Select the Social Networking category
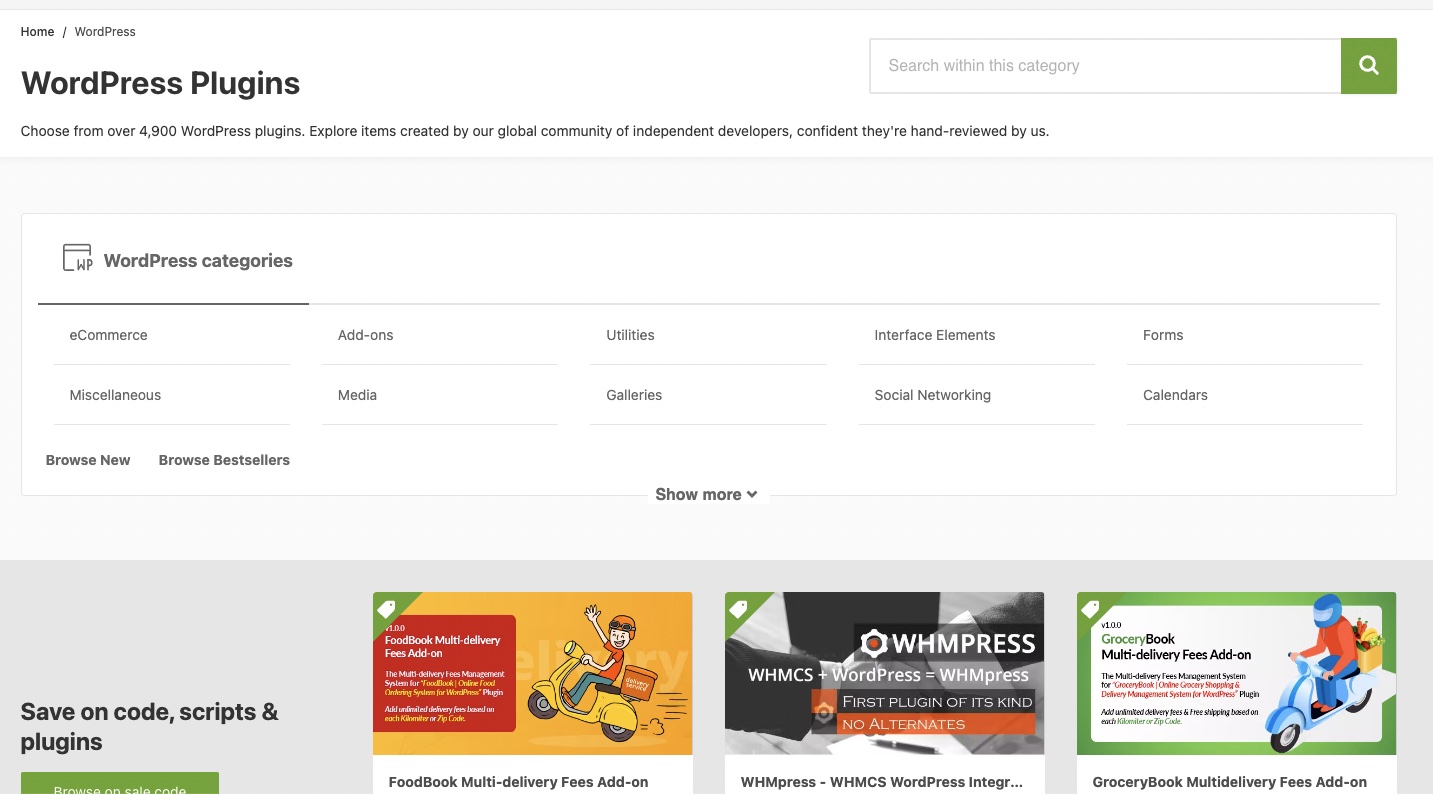1433x794 pixels. click(933, 395)
